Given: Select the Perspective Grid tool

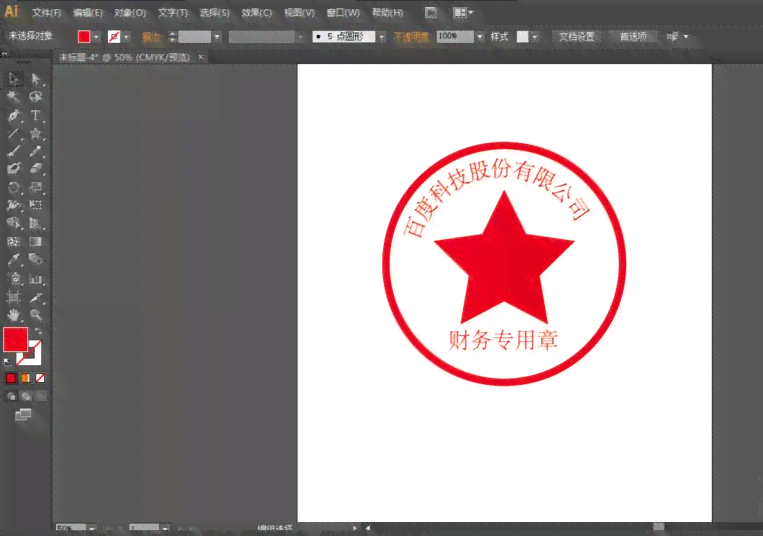Looking at the screenshot, I should pos(36,223).
